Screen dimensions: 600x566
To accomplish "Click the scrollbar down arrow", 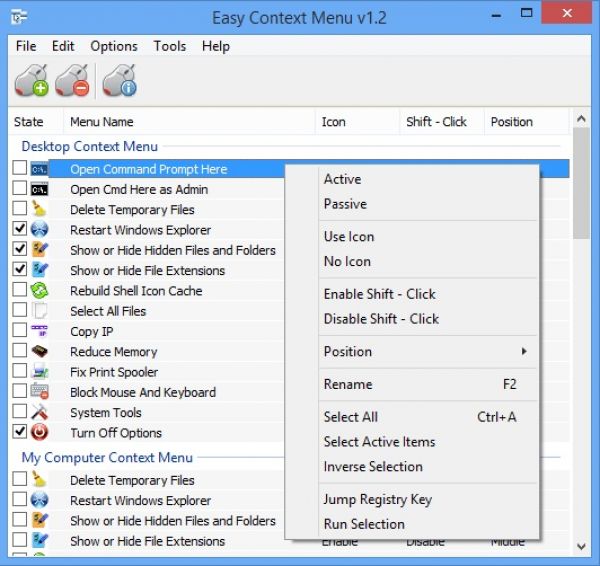I will [581, 546].
